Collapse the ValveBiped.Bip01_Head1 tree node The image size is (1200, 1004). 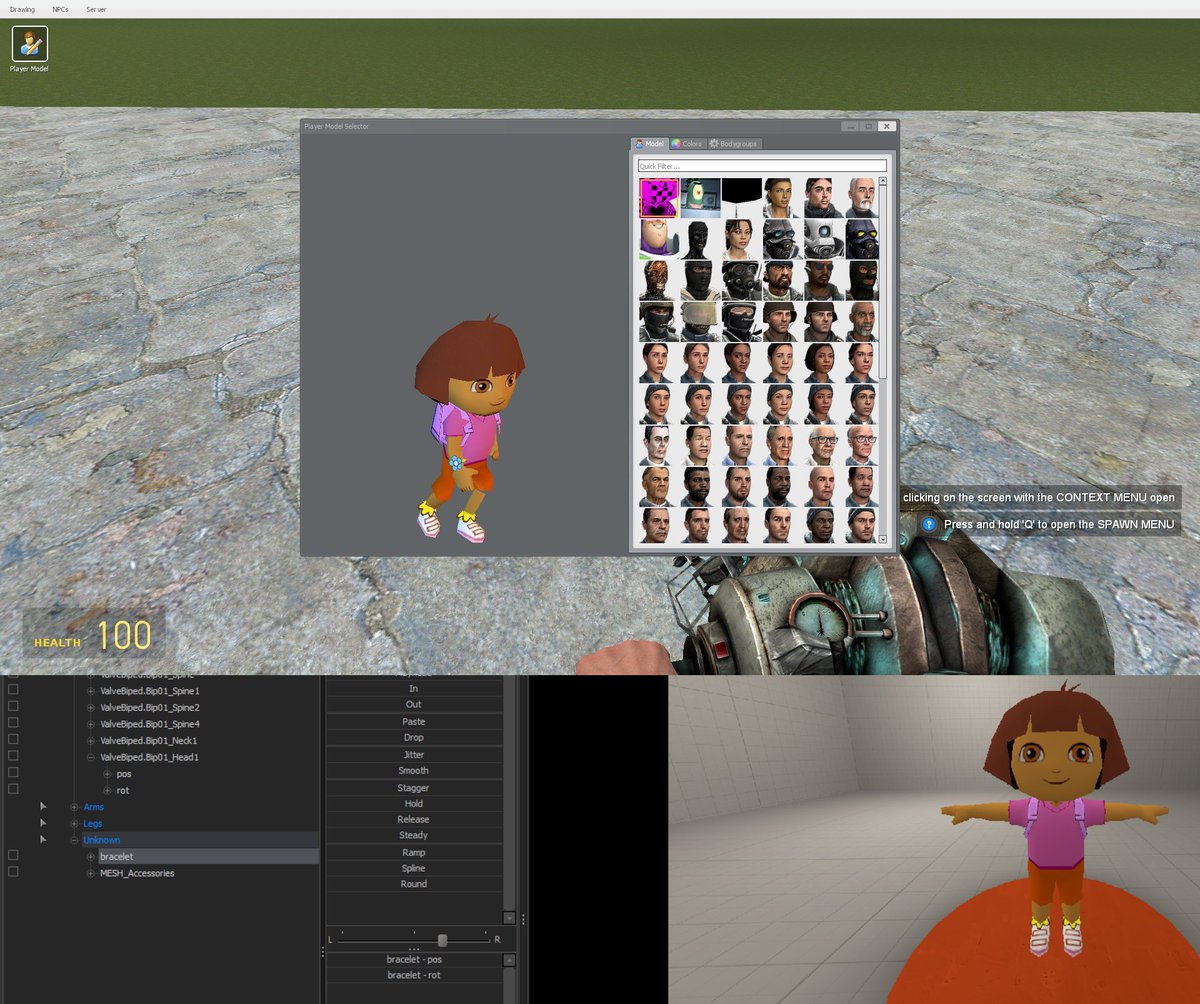click(x=91, y=757)
